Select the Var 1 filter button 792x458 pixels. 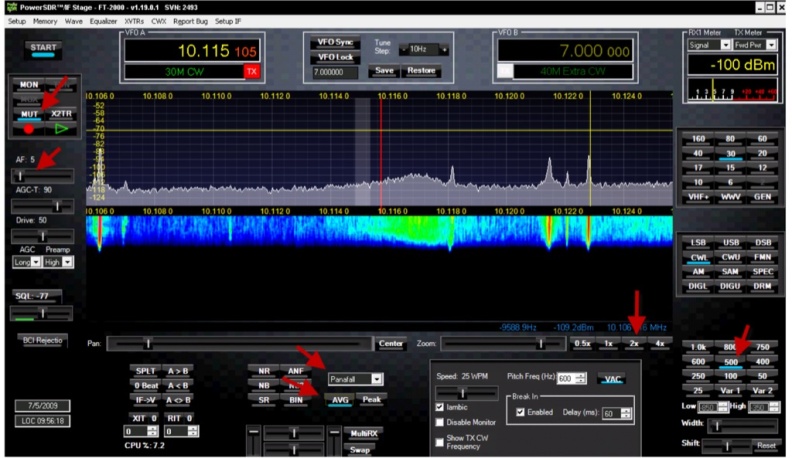point(730,391)
